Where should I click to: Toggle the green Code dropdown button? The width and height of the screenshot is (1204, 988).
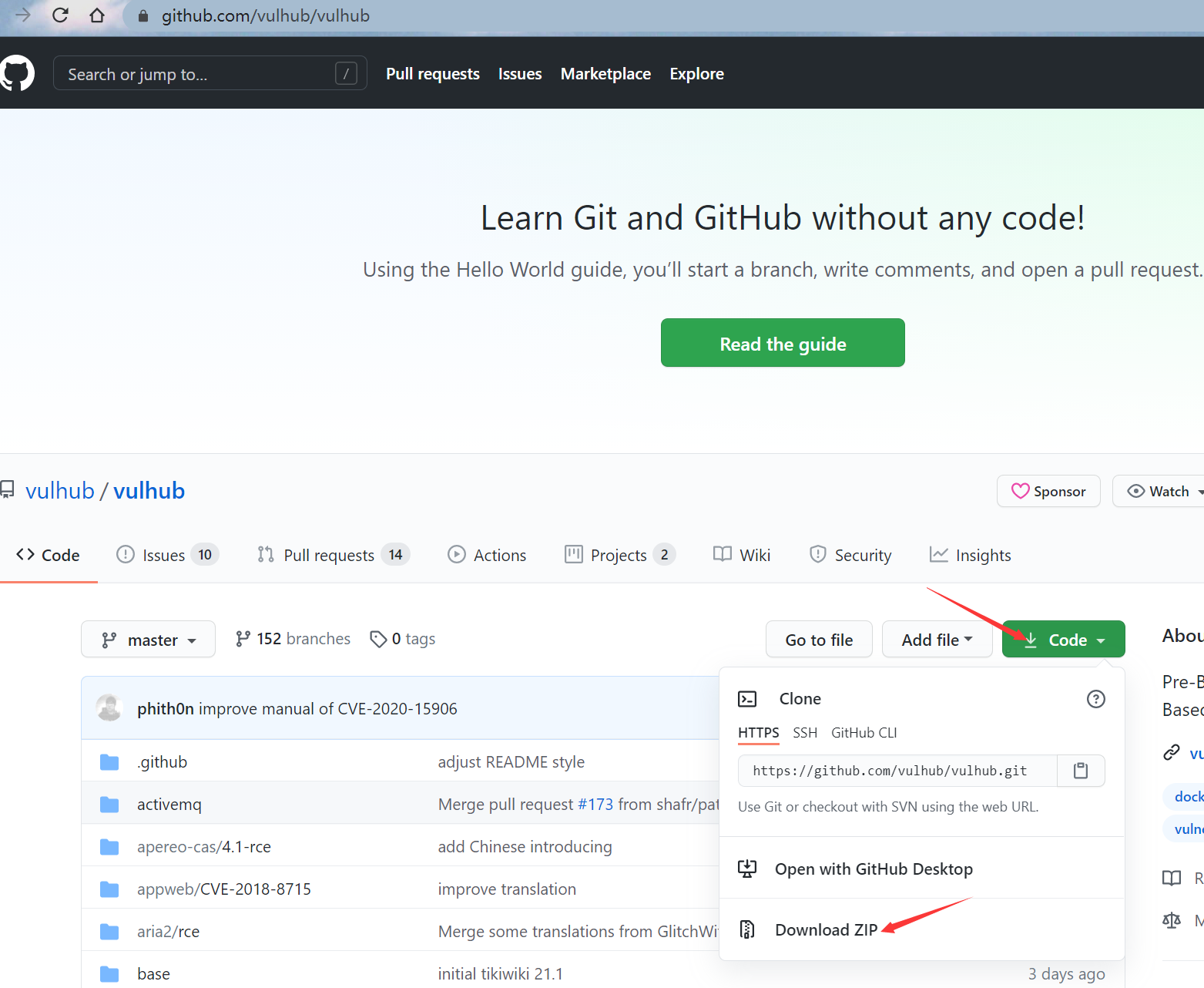pyautogui.click(x=1064, y=640)
